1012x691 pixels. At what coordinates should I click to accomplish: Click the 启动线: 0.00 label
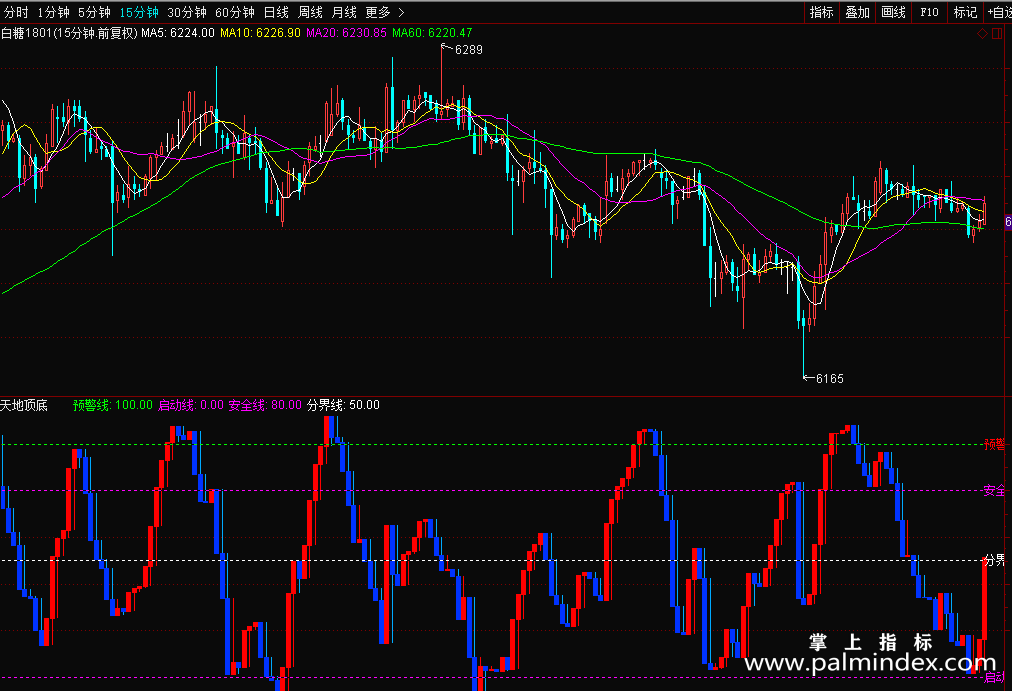(191, 405)
